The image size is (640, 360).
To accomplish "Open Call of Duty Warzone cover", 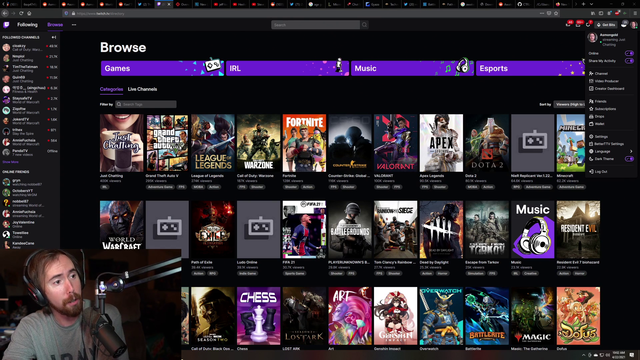I will point(259,143).
